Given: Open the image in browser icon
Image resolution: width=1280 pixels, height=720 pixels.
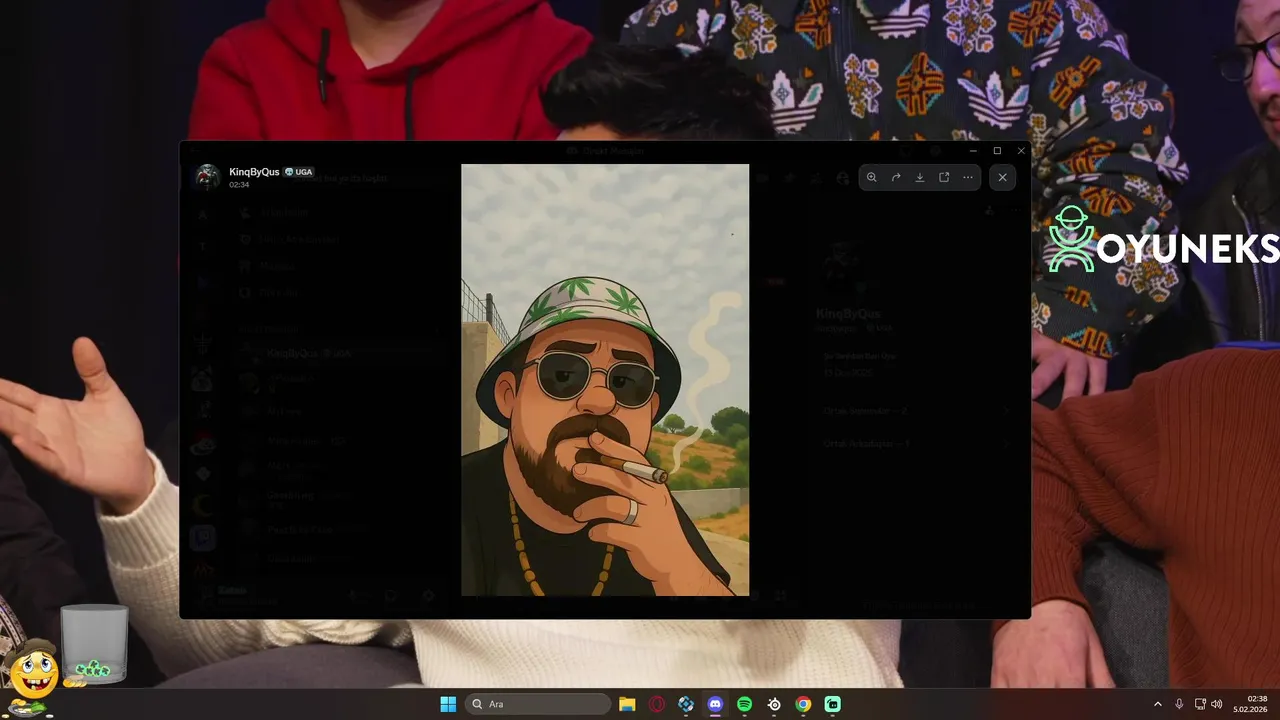Looking at the screenshot, I should (x=944, y=177).
